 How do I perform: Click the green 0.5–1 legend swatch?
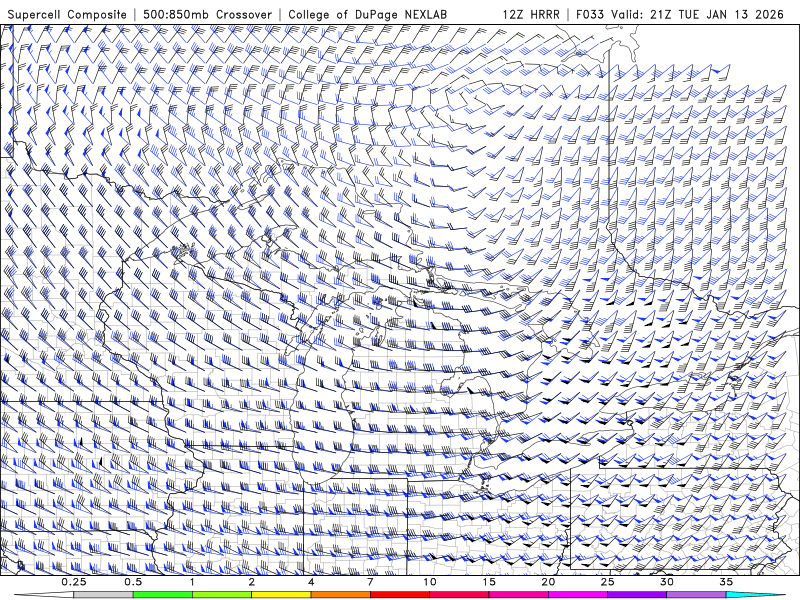tap(162, 595)
